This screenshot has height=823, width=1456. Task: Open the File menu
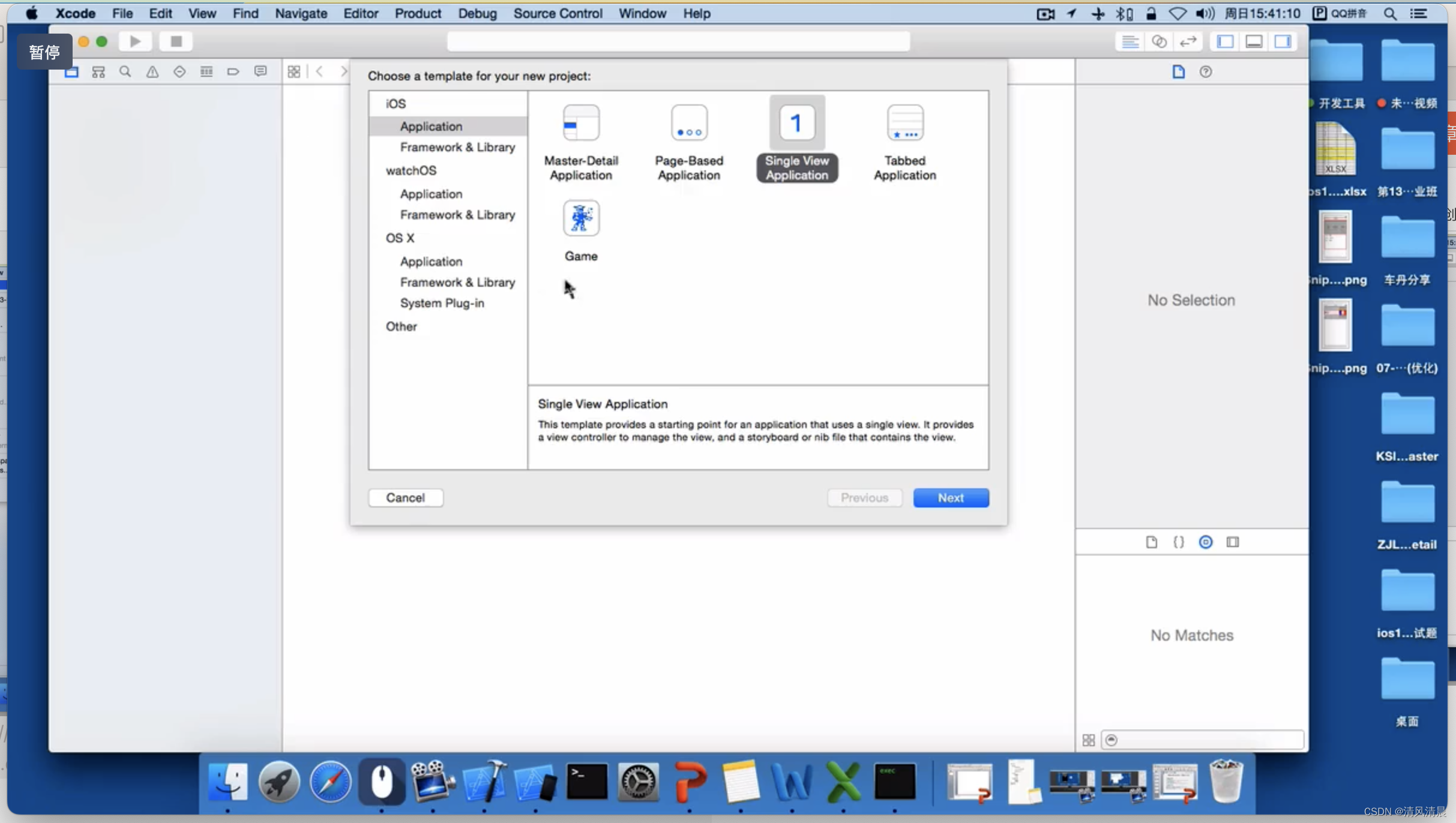pyautogui.click(x=122, y=13)
